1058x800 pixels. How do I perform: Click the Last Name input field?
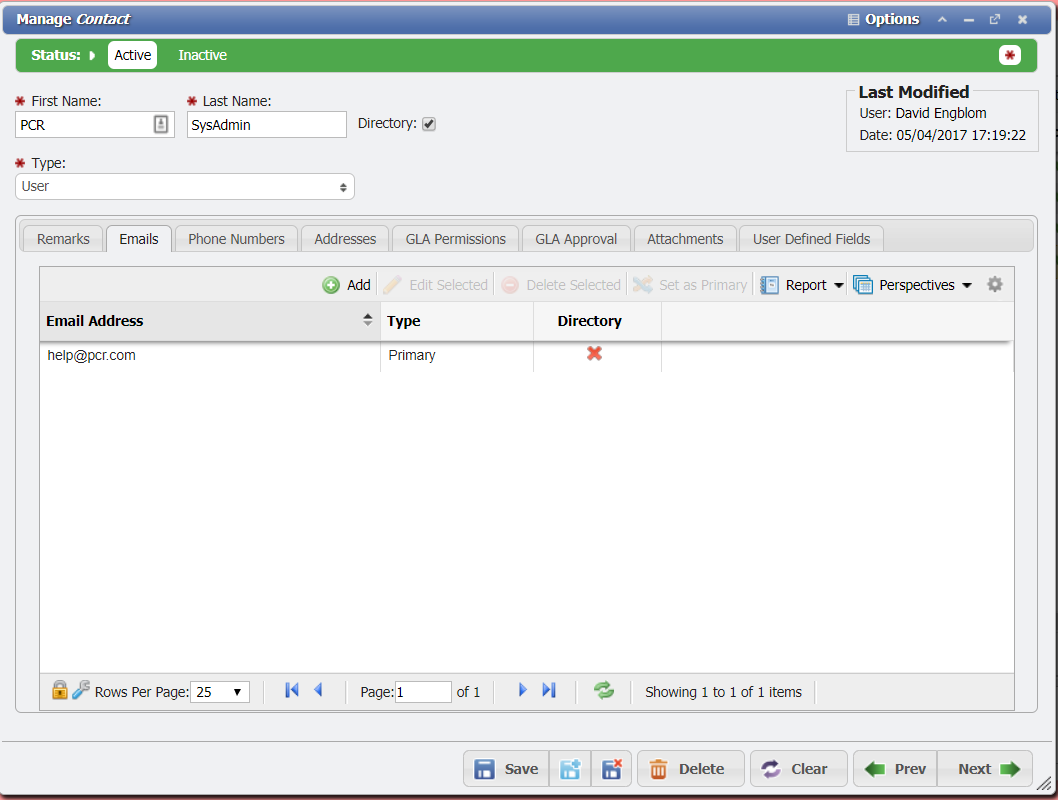[x=266, y=124]
